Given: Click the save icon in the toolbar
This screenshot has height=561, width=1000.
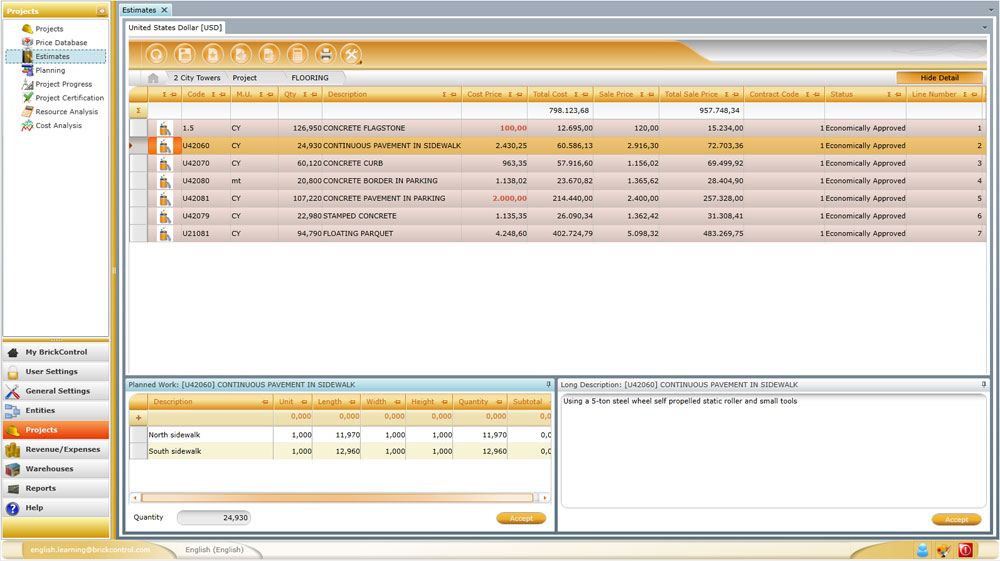Looking at the screenshot, I should tap(184, 54).
